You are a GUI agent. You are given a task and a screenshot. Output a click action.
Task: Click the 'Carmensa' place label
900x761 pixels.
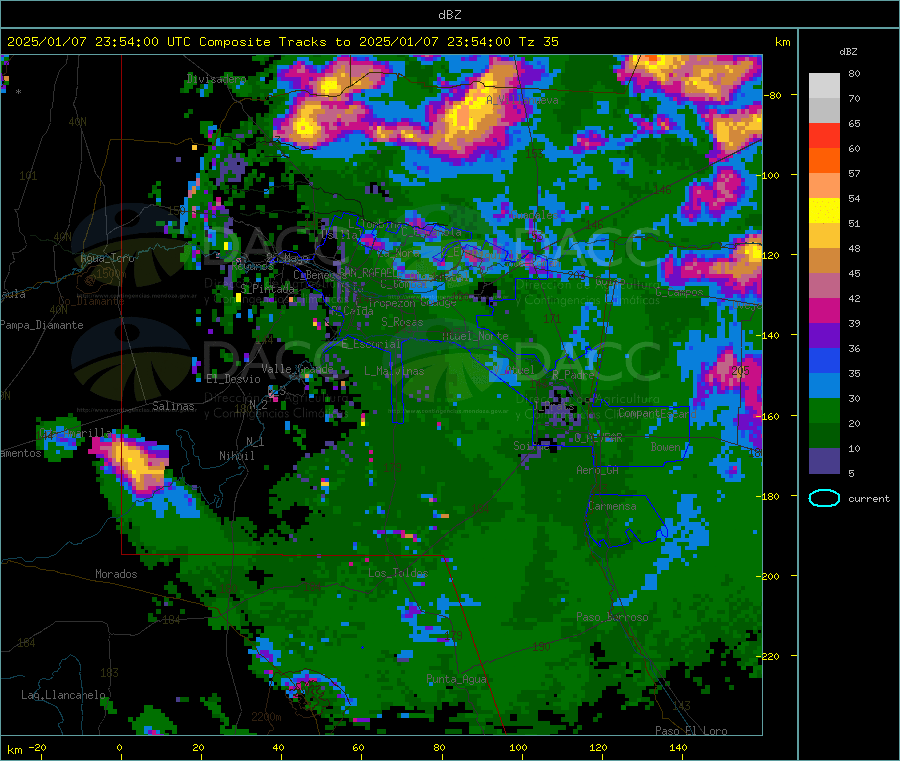click(612, 506)
